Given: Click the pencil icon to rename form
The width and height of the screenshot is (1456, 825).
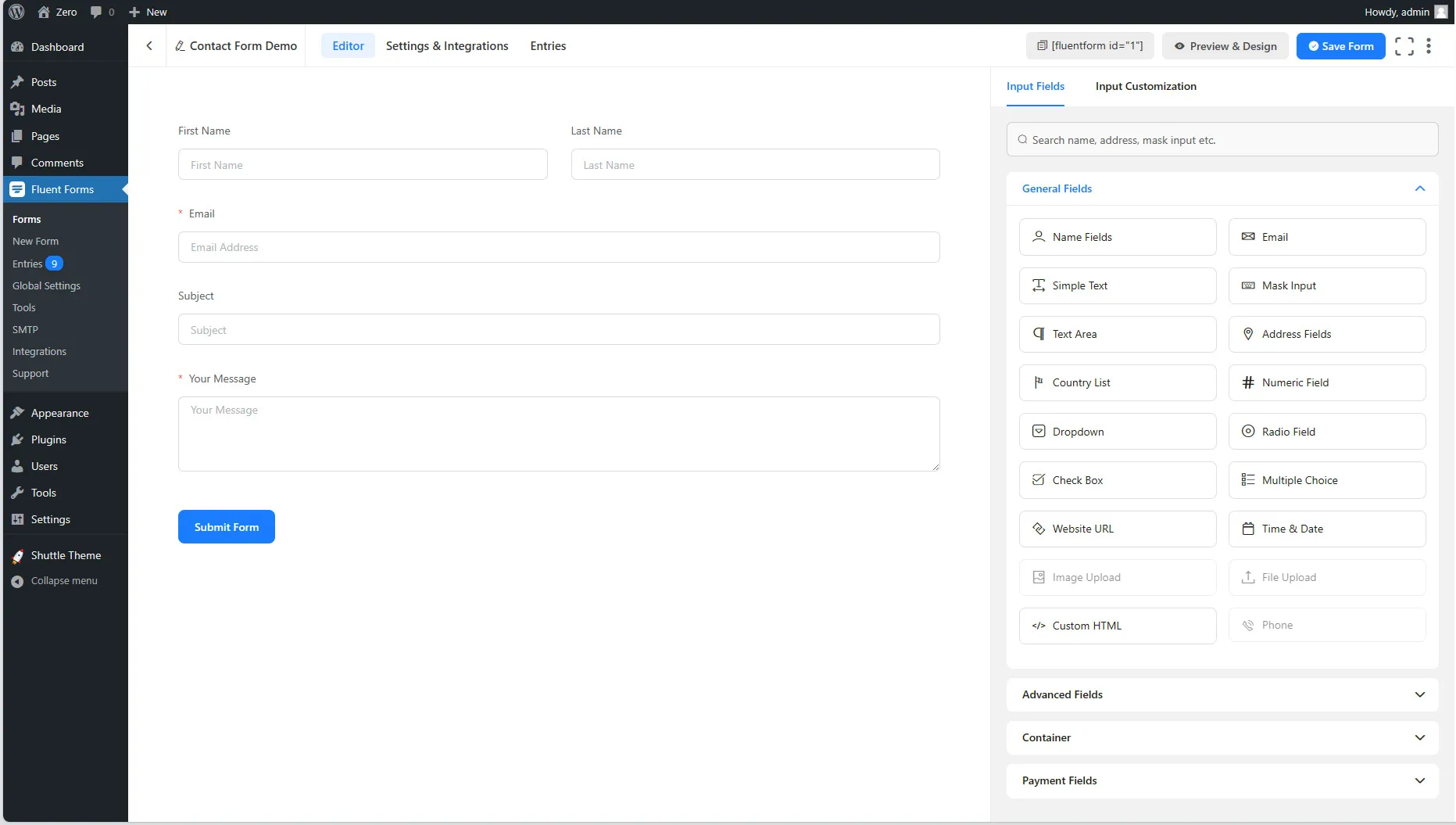Looking at the screenshot, I should click(180, 46).
